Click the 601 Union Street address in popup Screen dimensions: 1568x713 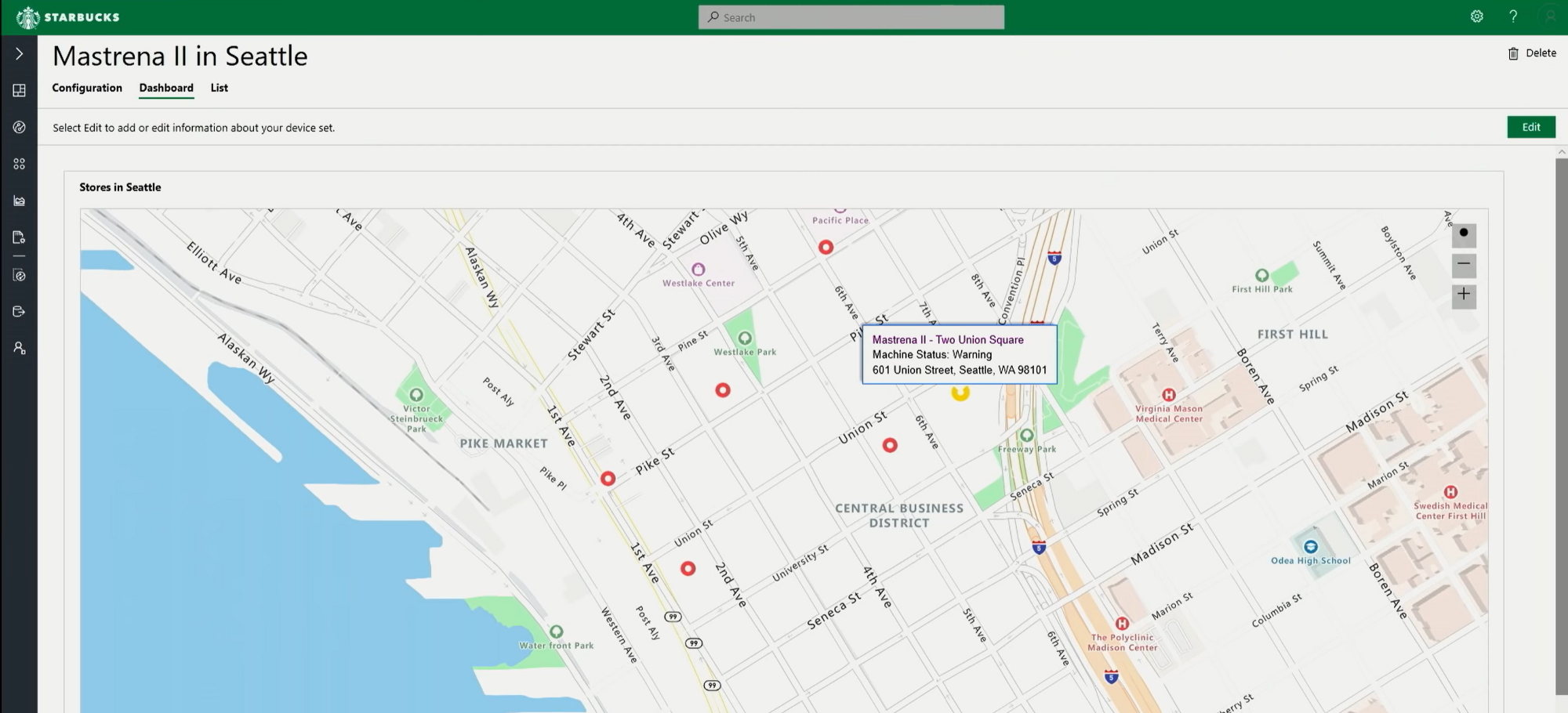click(959, 370)
